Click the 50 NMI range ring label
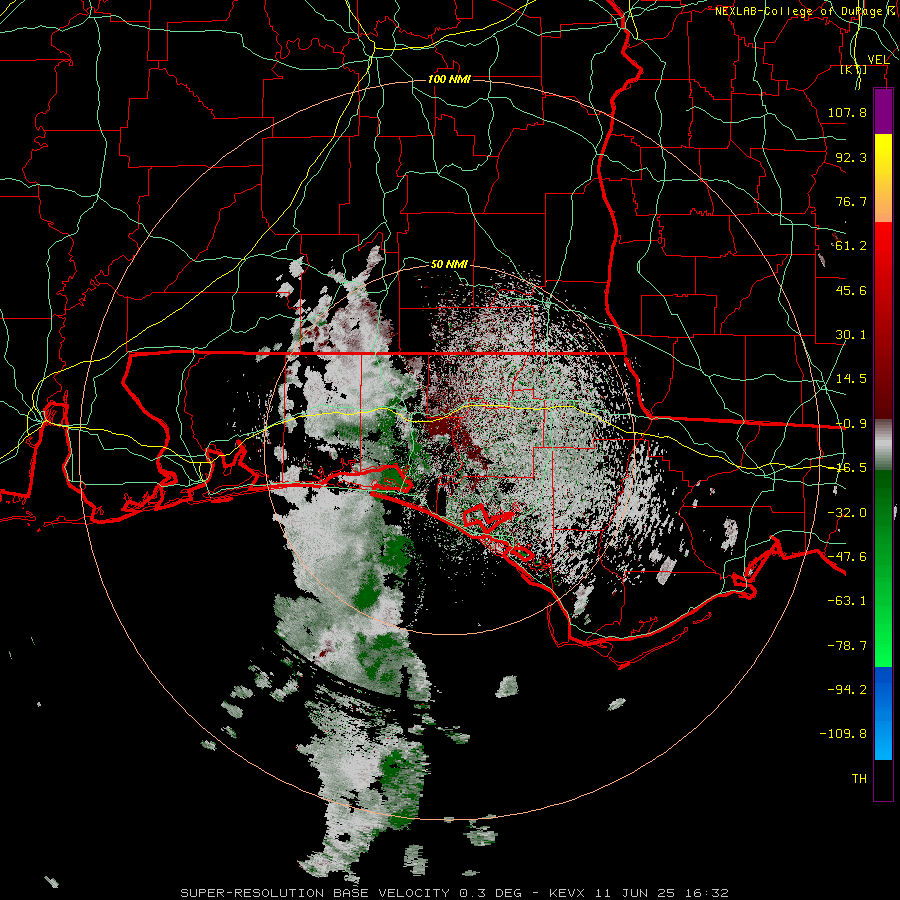 point(449,264)
